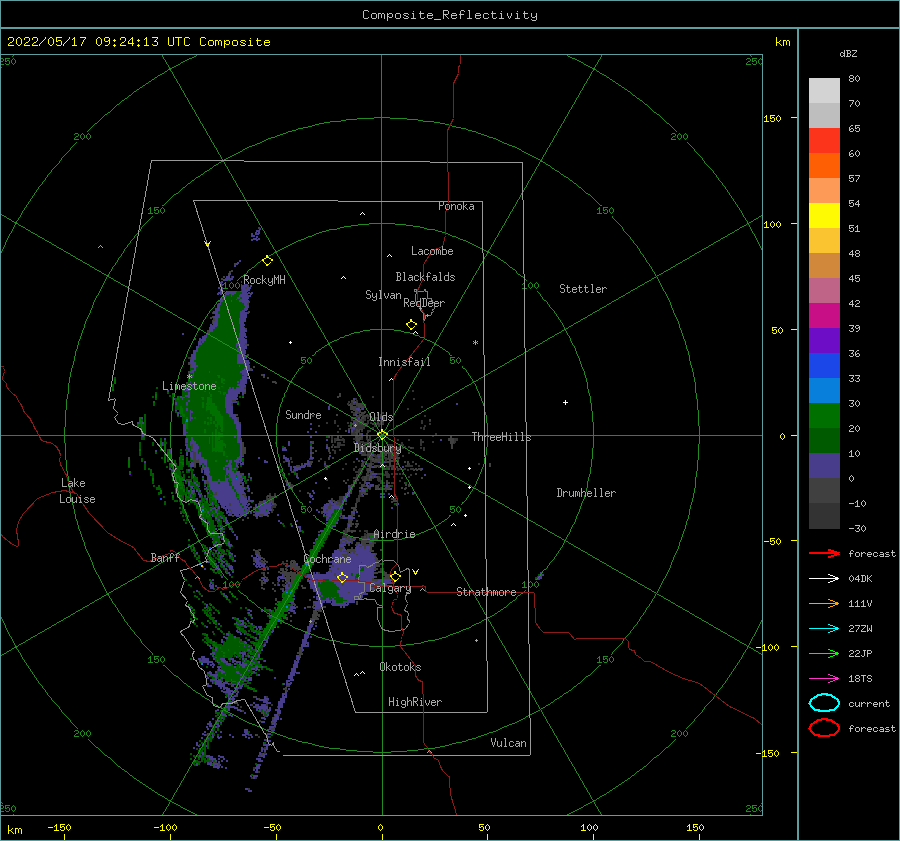
Task: Click the yellow diamond marker west of Calgary
Action: [x=342, y=578]
